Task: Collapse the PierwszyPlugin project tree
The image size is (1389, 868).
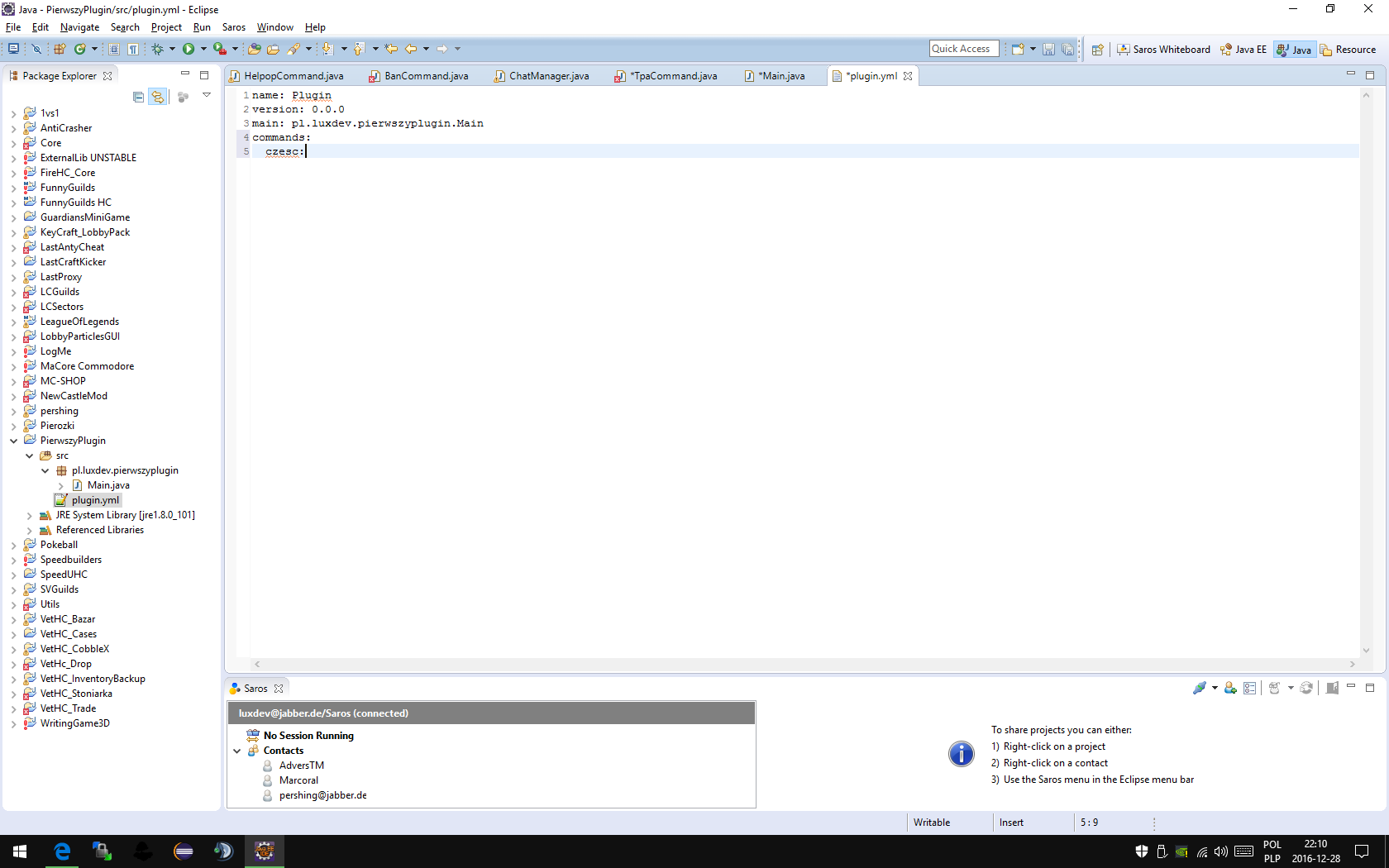Action: click(x=13, y=441)
